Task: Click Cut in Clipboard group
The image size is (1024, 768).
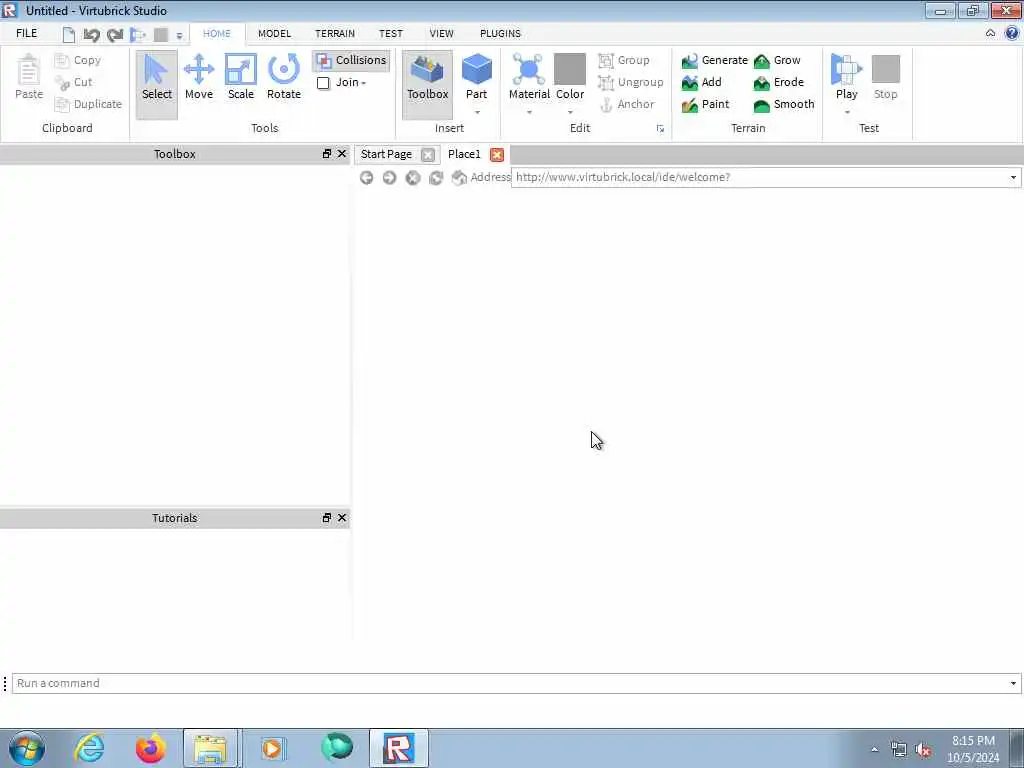Action: (x=74, y=82)
